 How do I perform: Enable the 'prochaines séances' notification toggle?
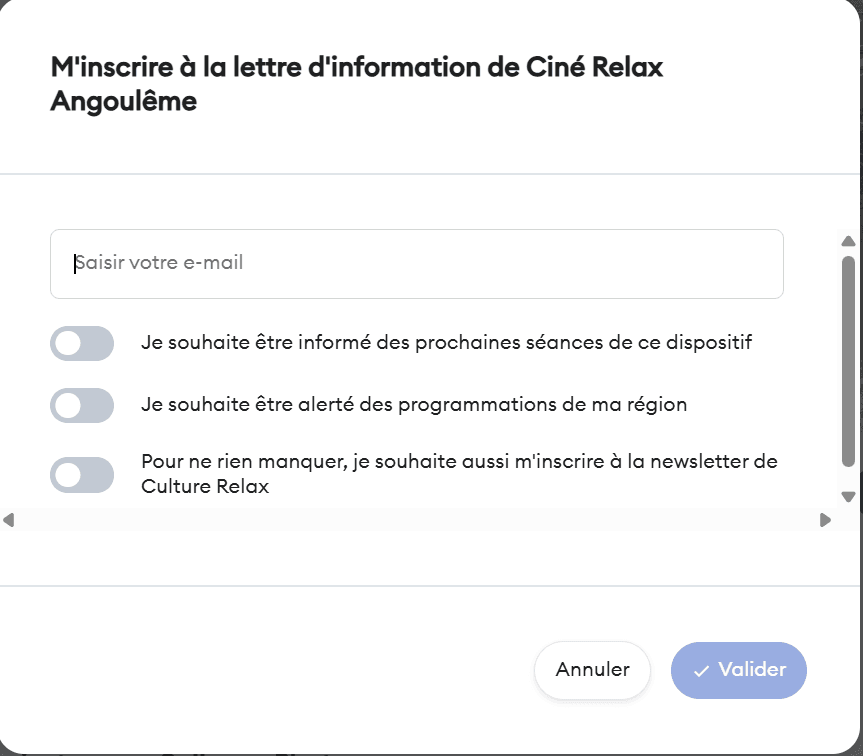(x=82, y=343)
